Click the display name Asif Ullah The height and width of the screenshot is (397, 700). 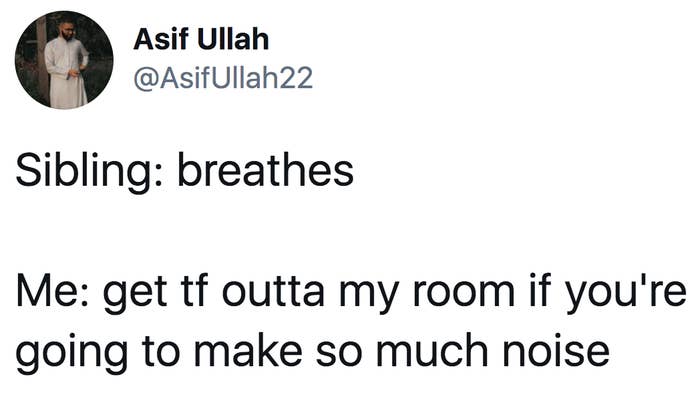coord(201,39)
